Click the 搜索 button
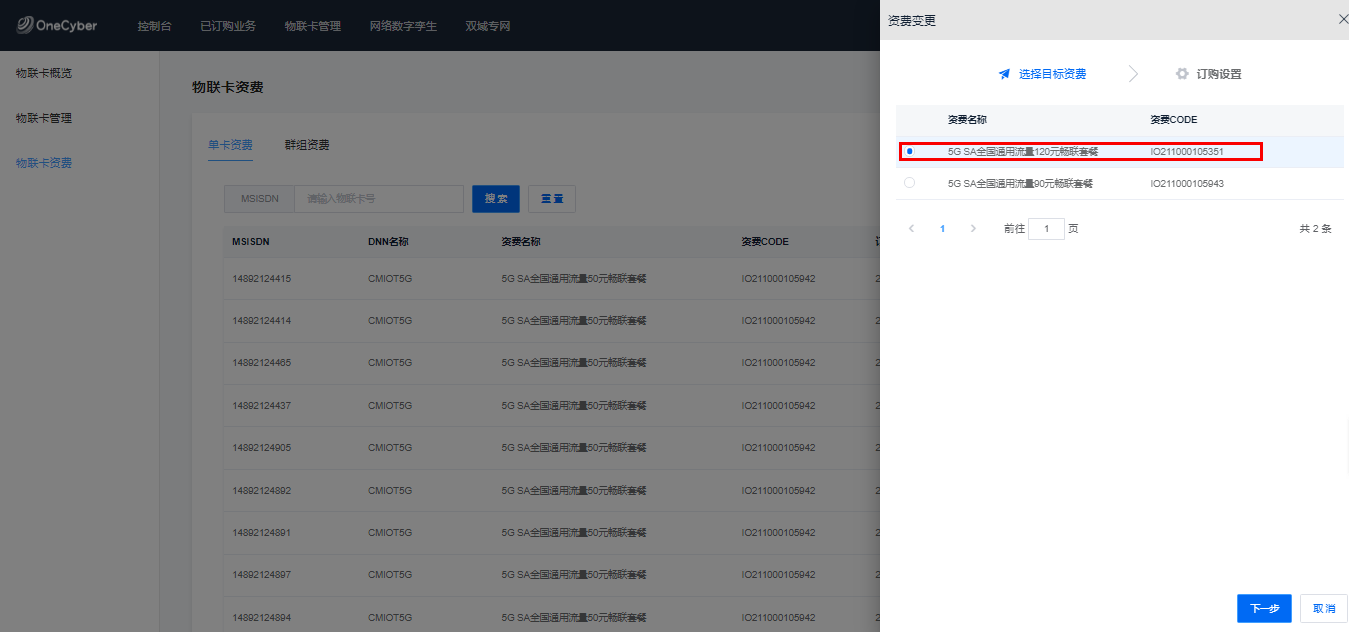Image resolution: width=1349 pixels, height=632 pixels. click(495, 199)
